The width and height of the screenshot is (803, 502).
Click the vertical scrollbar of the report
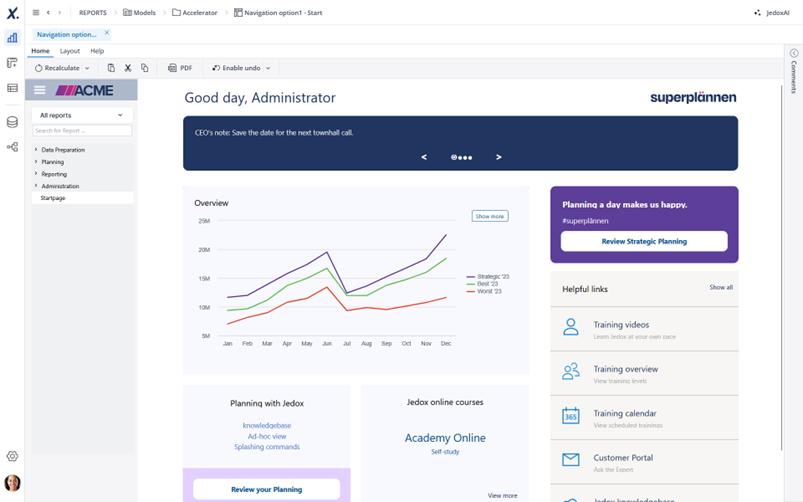[x=781, y=266]
